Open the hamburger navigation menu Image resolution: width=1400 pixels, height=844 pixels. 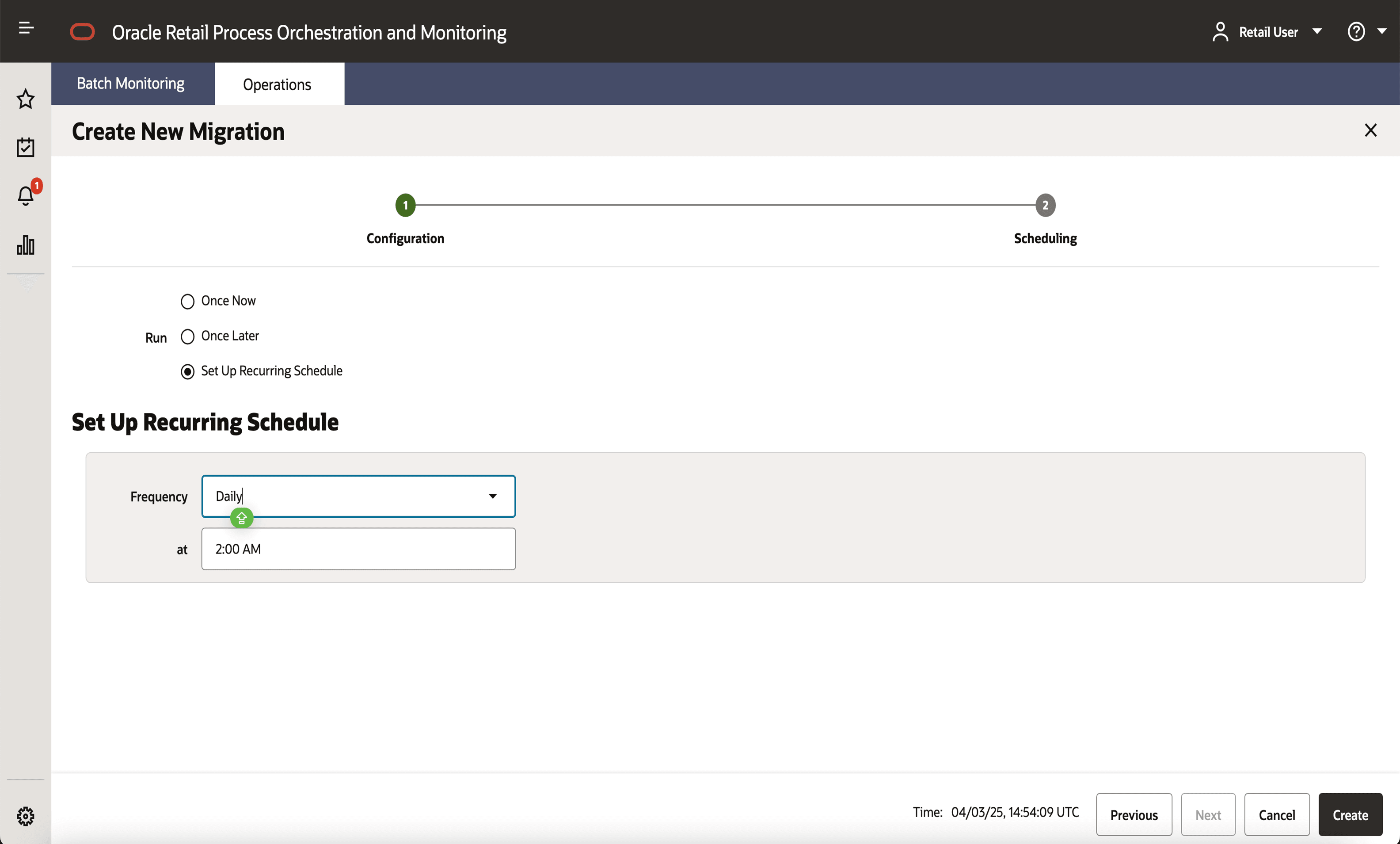[x=26, y=28]
